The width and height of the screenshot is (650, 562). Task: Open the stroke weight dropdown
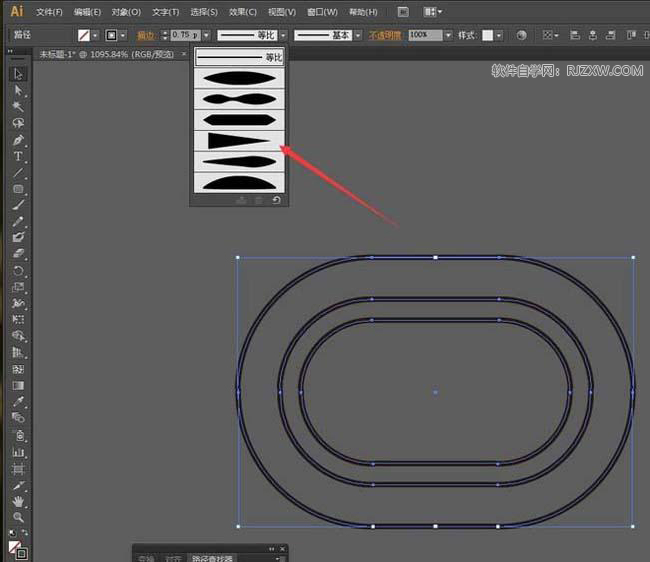point(205,35)
